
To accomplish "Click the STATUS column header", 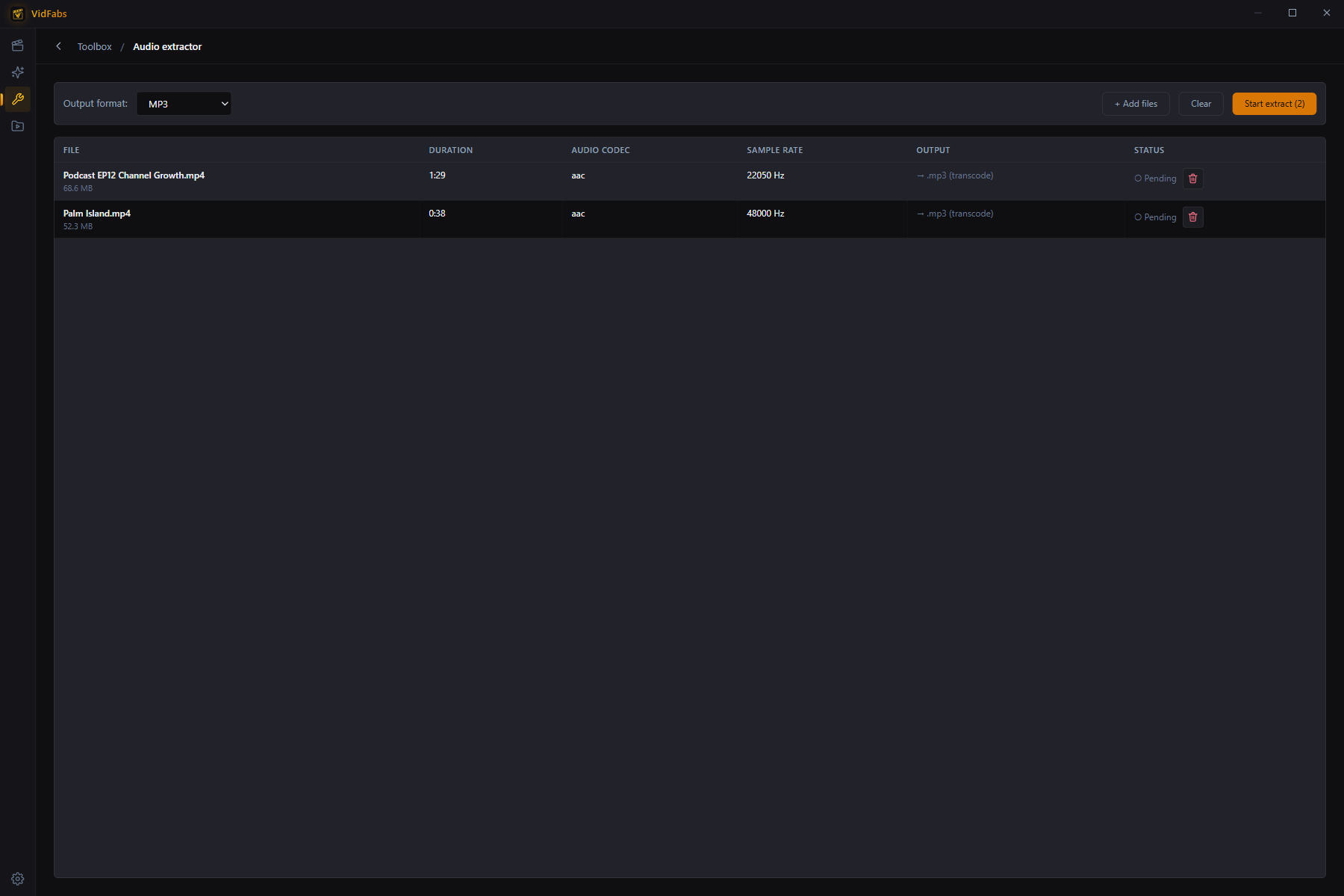I will pos(1149,150).
